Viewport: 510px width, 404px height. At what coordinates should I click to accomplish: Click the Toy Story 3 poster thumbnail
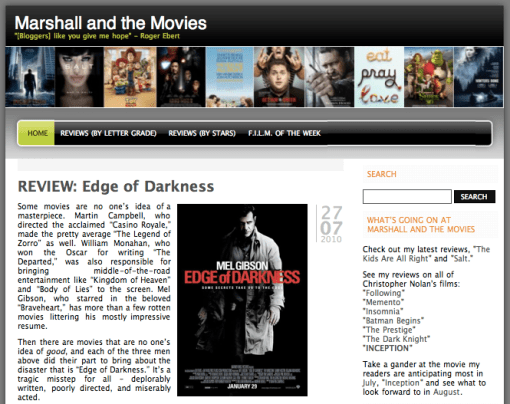click(x=130, y=77)
